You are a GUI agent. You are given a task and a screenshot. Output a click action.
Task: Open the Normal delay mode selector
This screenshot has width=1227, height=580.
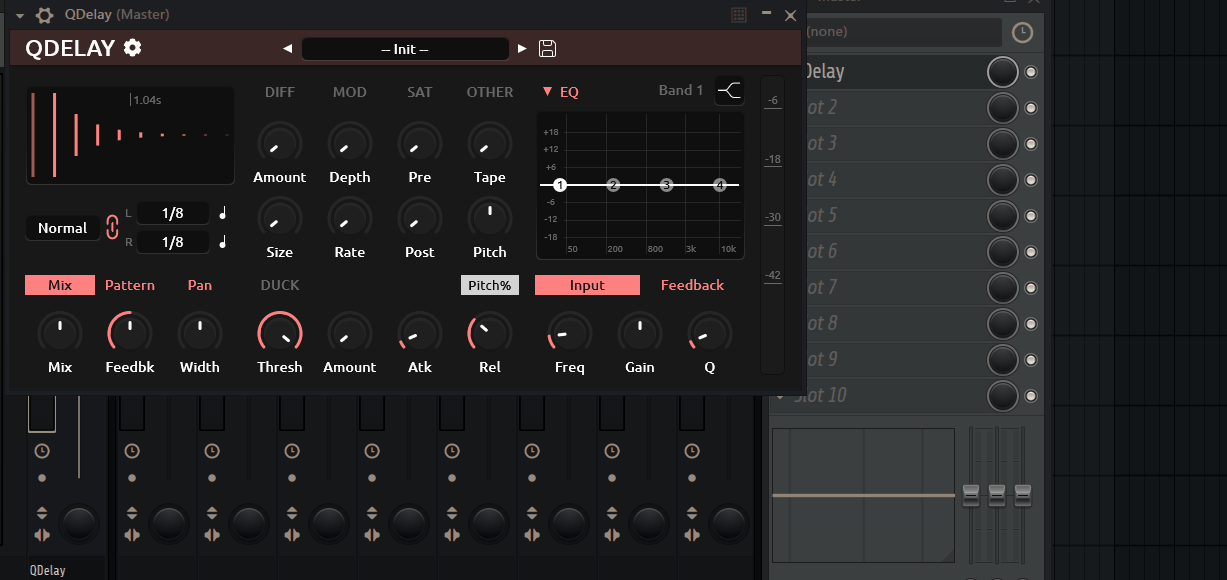click(x=63, y=228)
